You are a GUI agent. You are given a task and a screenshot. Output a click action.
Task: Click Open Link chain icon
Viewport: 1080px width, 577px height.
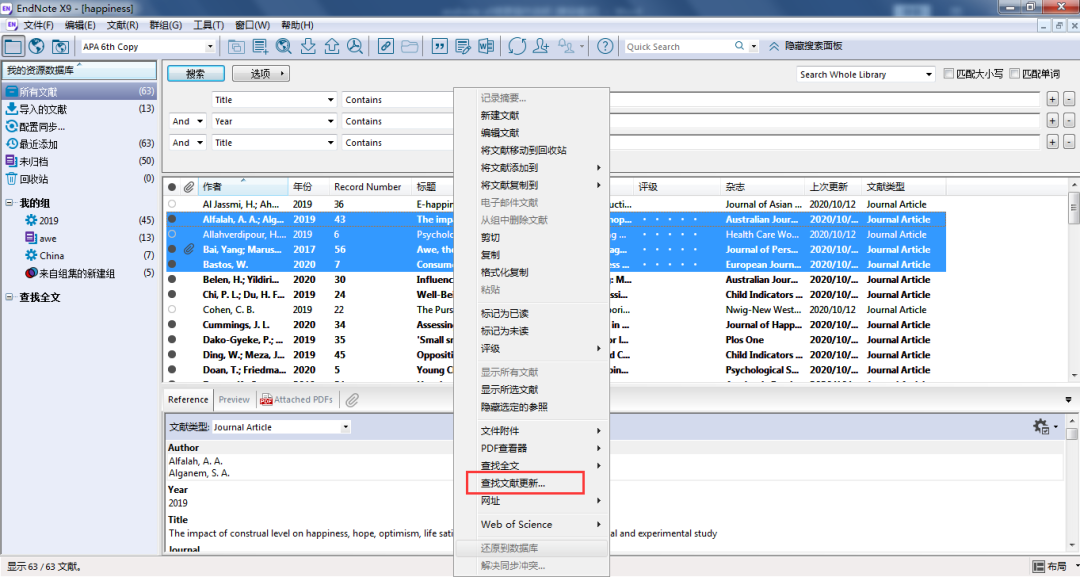(x=386, y=46)
